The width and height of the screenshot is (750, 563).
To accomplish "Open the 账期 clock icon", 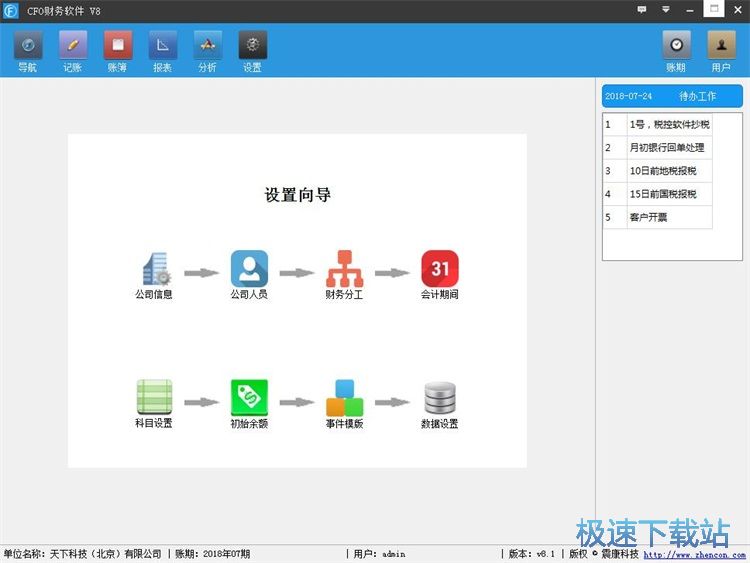I will (x=676, y=51).
